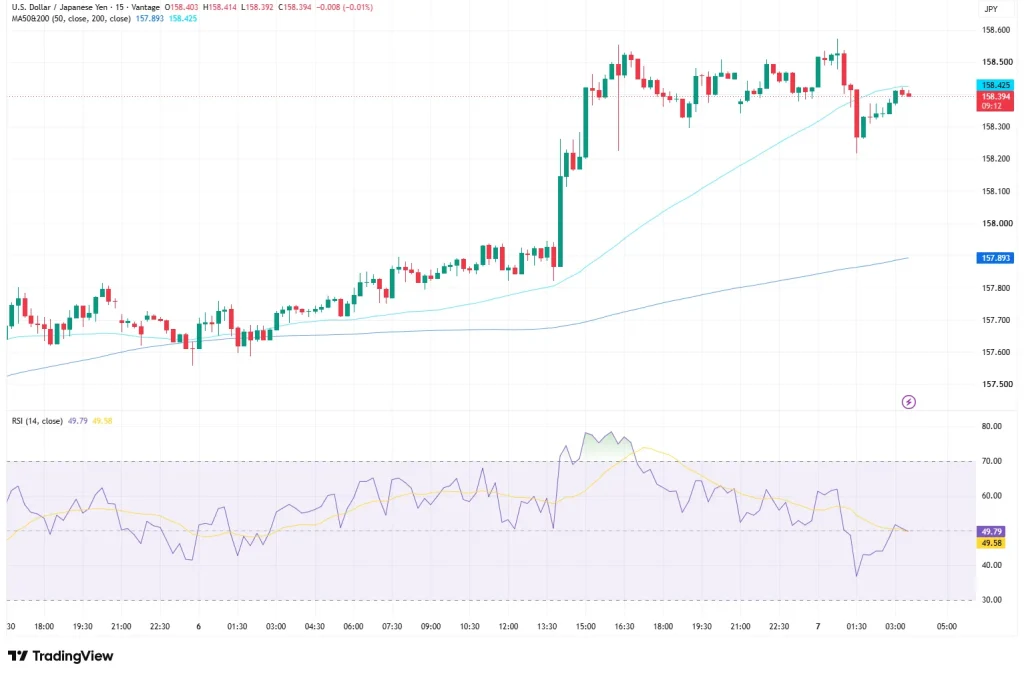This screenshot has width=1024, height=676.
Task: Click the C158.394 close value in header
Action: coord(295,7)
